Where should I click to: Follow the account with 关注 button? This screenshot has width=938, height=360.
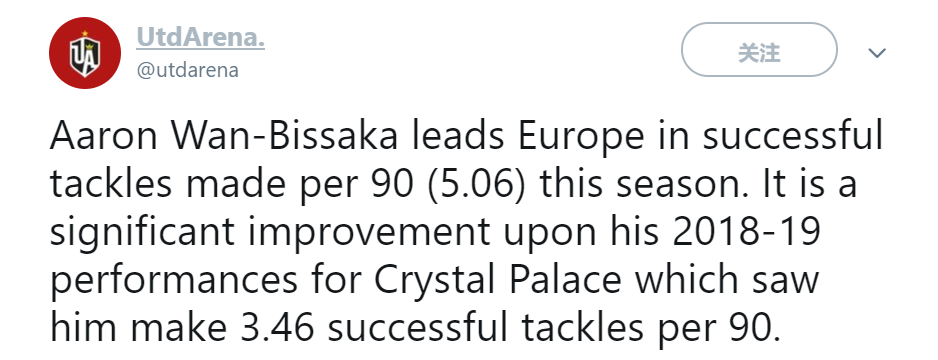pos(759,50)
